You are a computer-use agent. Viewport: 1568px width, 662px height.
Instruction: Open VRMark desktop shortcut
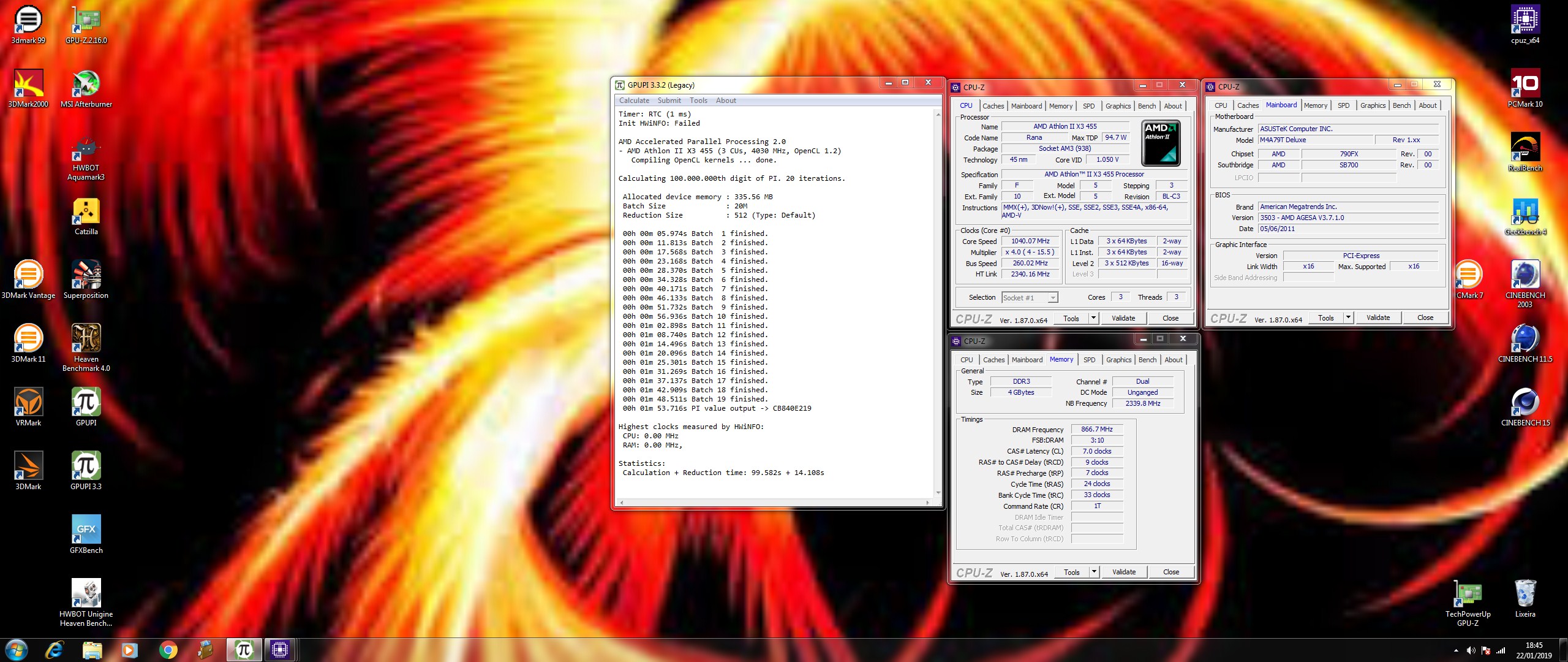click(x=28, y=408)
